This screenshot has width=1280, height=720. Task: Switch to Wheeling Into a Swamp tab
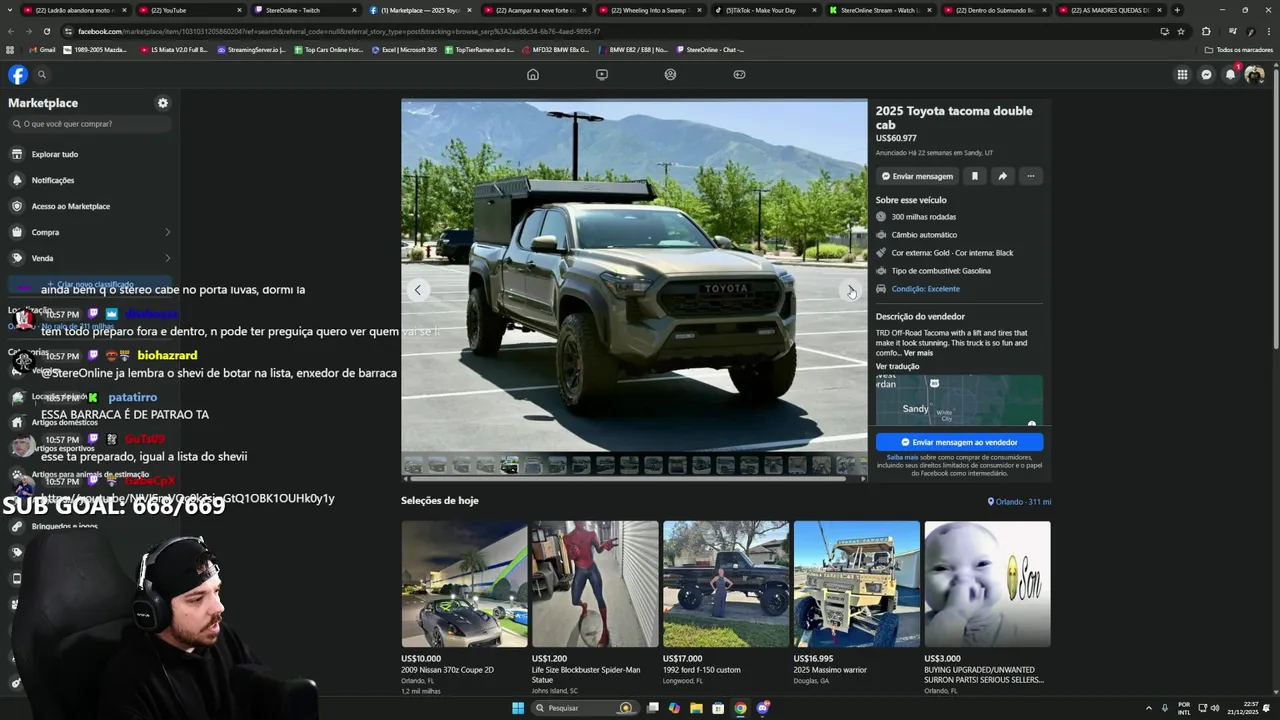click(x=650, y=10)
